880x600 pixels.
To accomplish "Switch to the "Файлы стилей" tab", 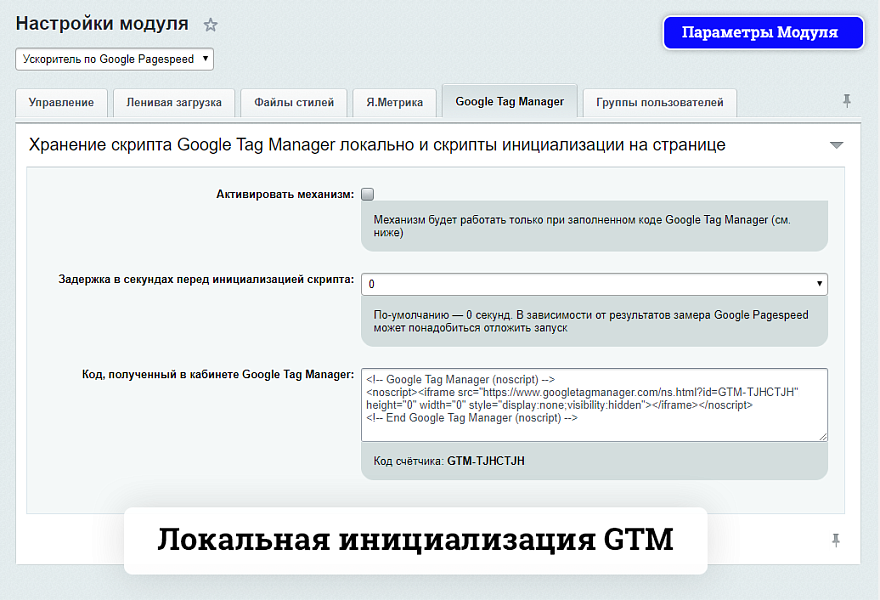I will 297,102.
